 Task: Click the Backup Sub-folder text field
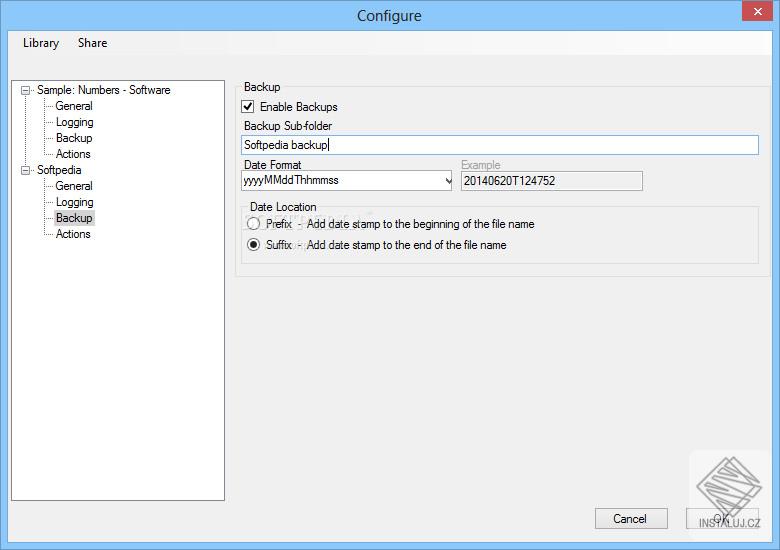(500, 145)
